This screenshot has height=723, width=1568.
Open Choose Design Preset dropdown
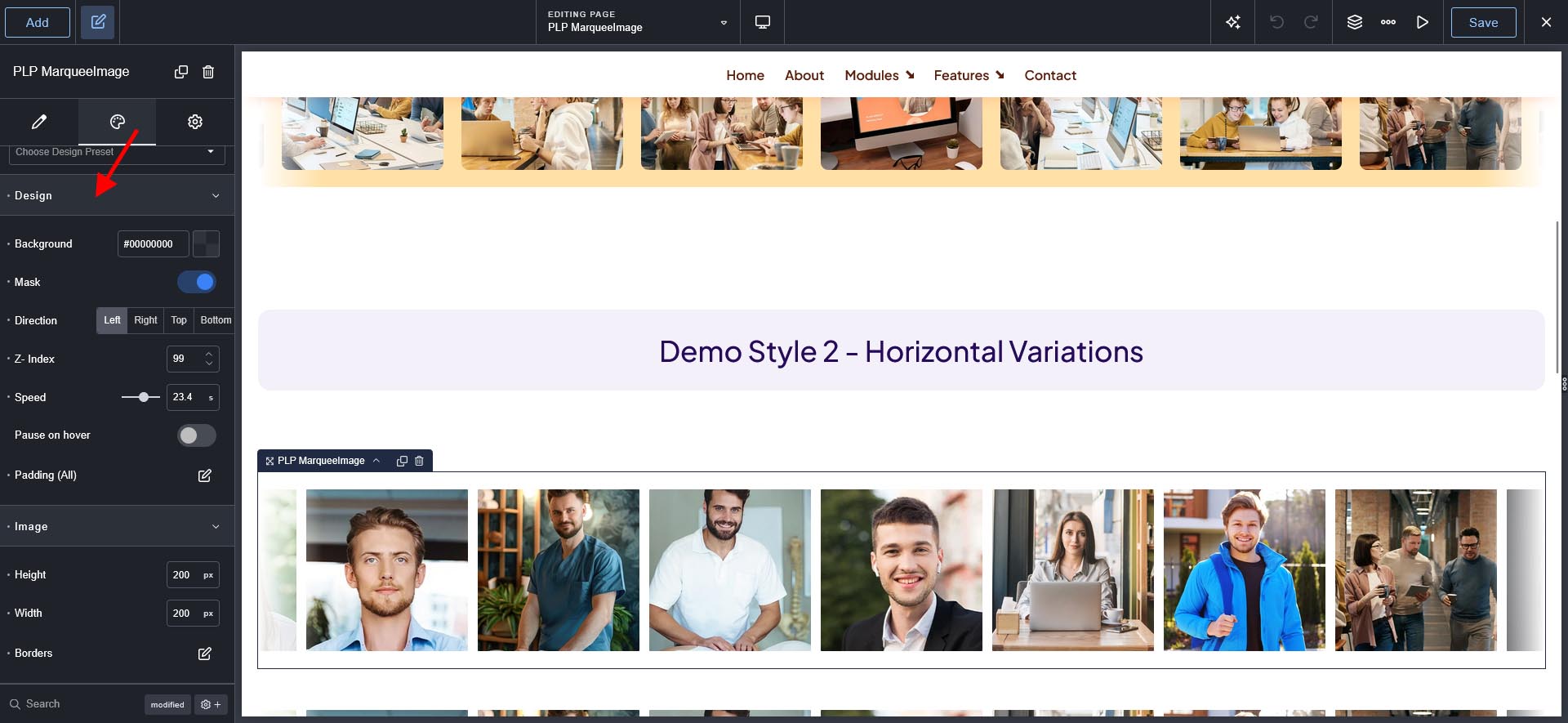point(117,153)
